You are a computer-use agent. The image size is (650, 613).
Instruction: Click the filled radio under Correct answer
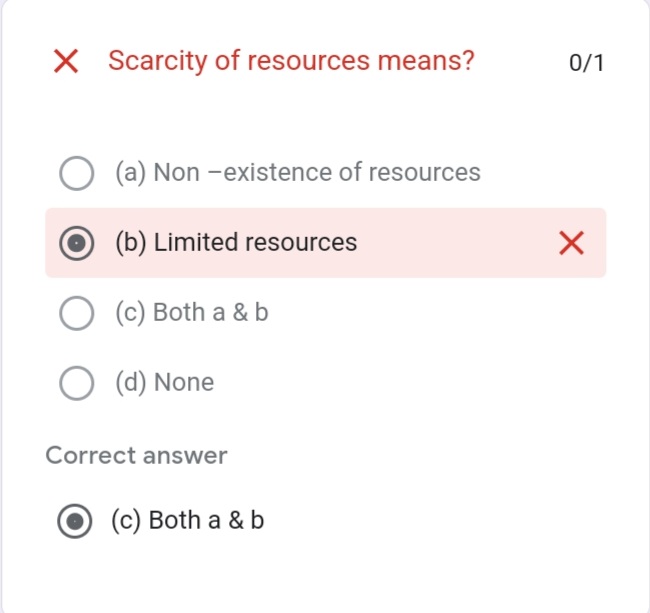click(x=74, y=521)
